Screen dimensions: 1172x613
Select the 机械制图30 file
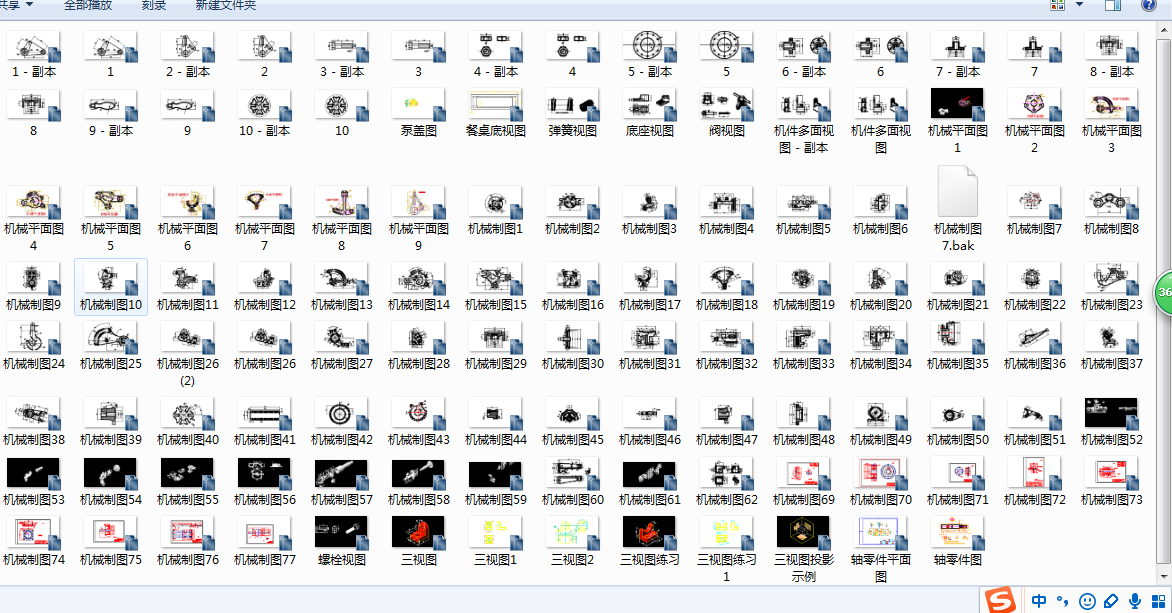coord(573,346)
